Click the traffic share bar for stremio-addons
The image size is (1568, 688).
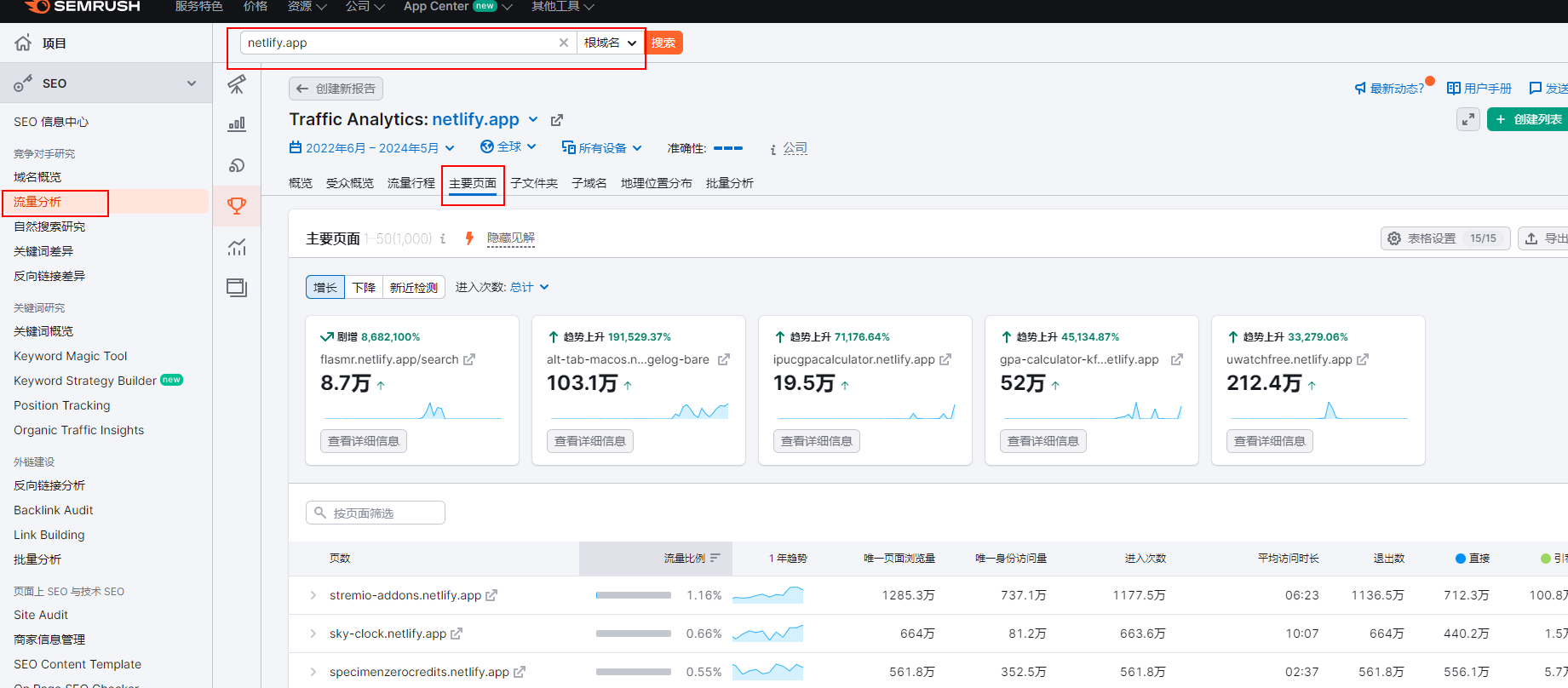(x=633, y=595)
